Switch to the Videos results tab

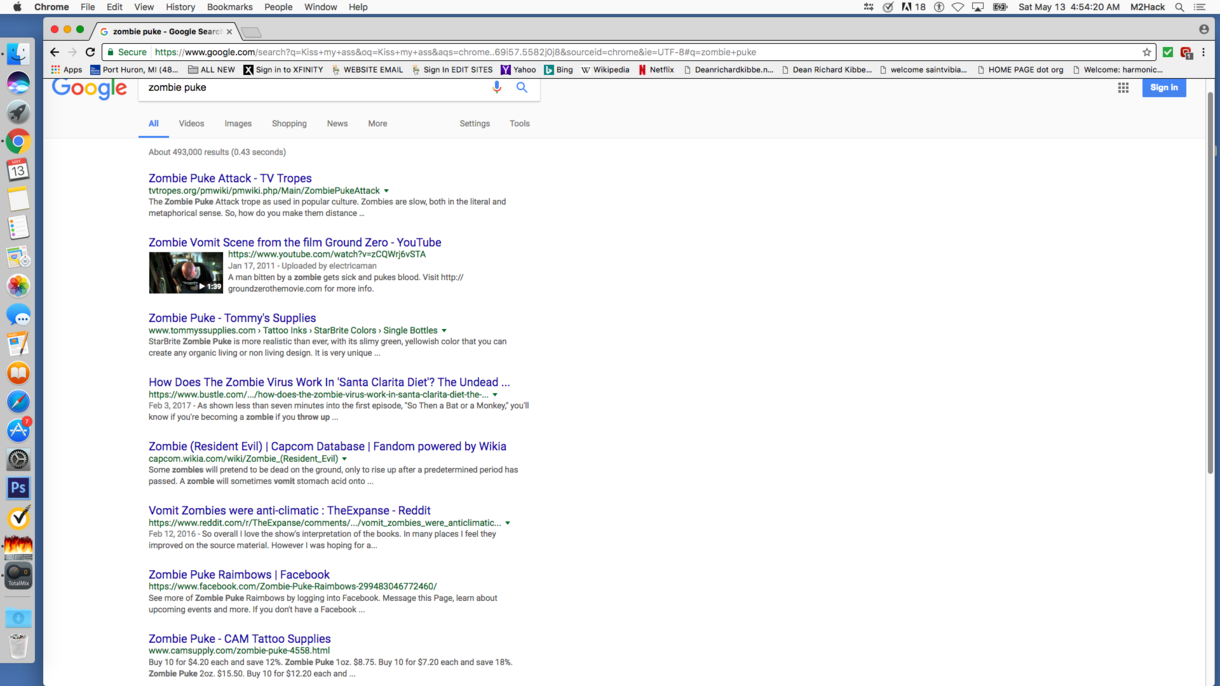click(x=191, y=124)
